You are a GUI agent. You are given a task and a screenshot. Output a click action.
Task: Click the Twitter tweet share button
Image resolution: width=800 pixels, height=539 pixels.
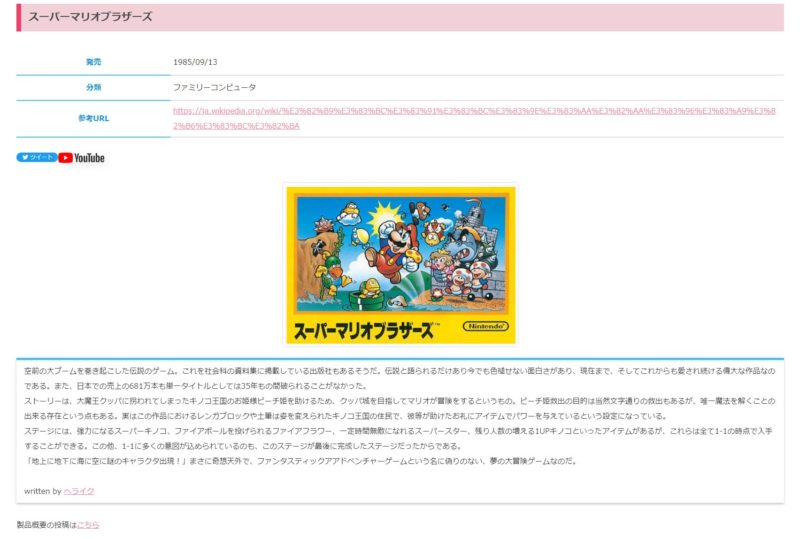click(x=36, y=157)
